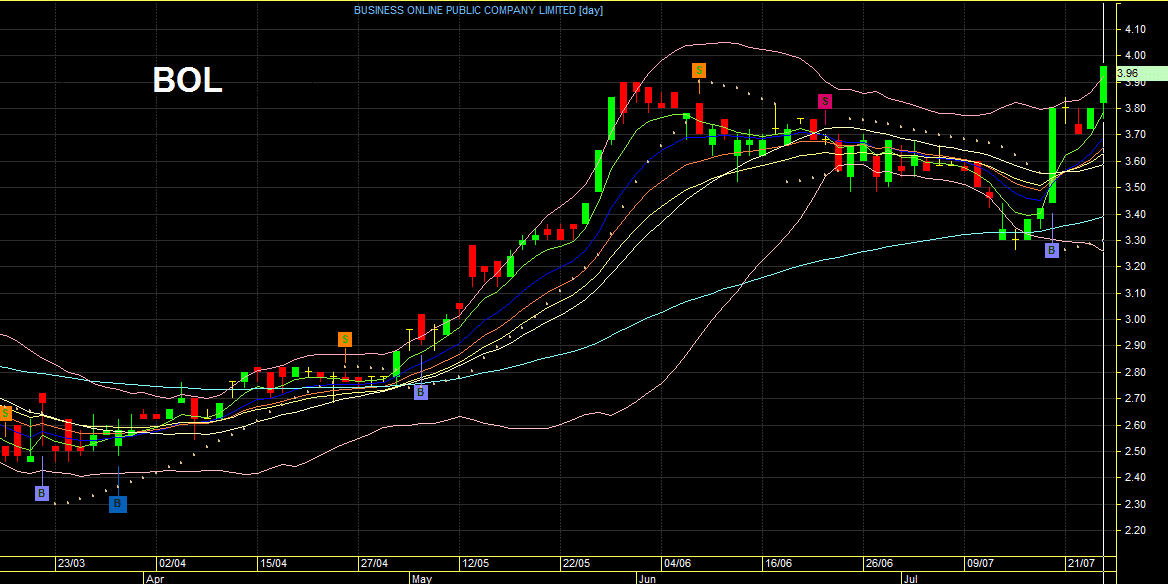
Task: Click the 3.80 price axis label
Action: [1136, 108]
